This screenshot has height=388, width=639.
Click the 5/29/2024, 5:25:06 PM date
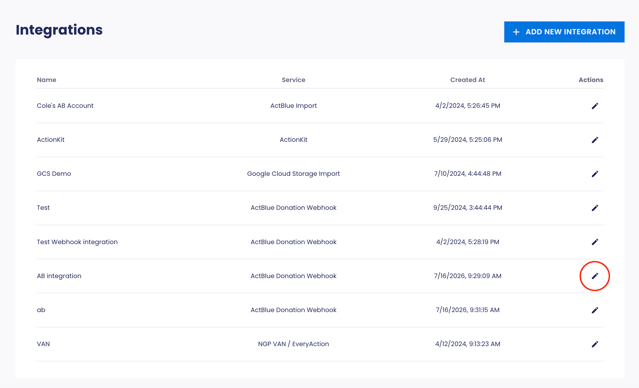pyautogui.click(x=467, y=139)
